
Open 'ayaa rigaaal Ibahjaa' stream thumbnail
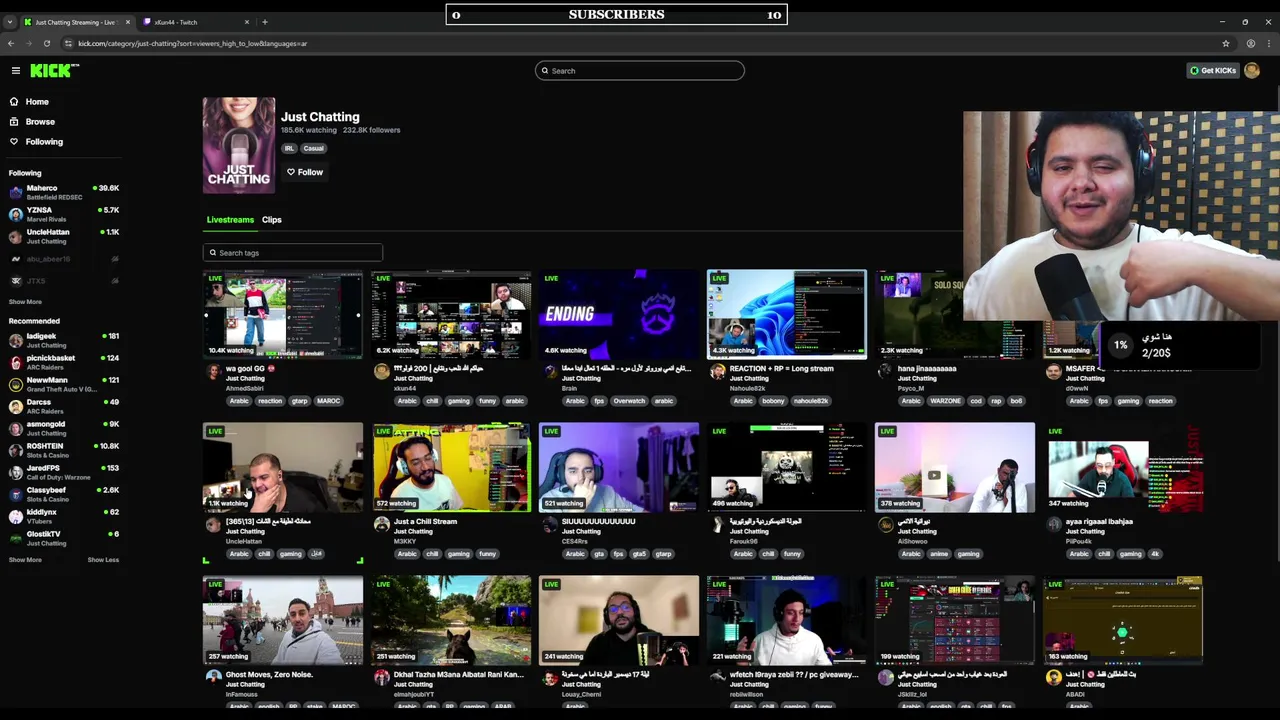coord(1123,467)
